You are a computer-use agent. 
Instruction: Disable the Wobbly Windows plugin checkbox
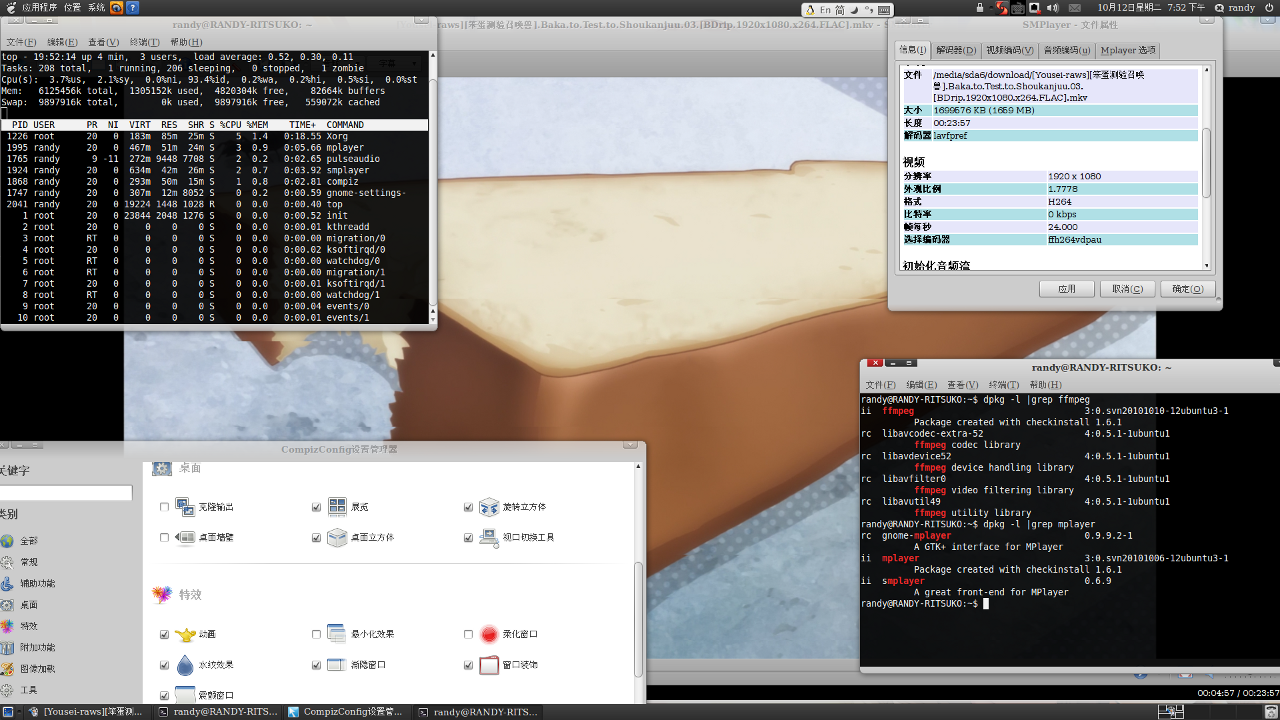tap(165, 695)
